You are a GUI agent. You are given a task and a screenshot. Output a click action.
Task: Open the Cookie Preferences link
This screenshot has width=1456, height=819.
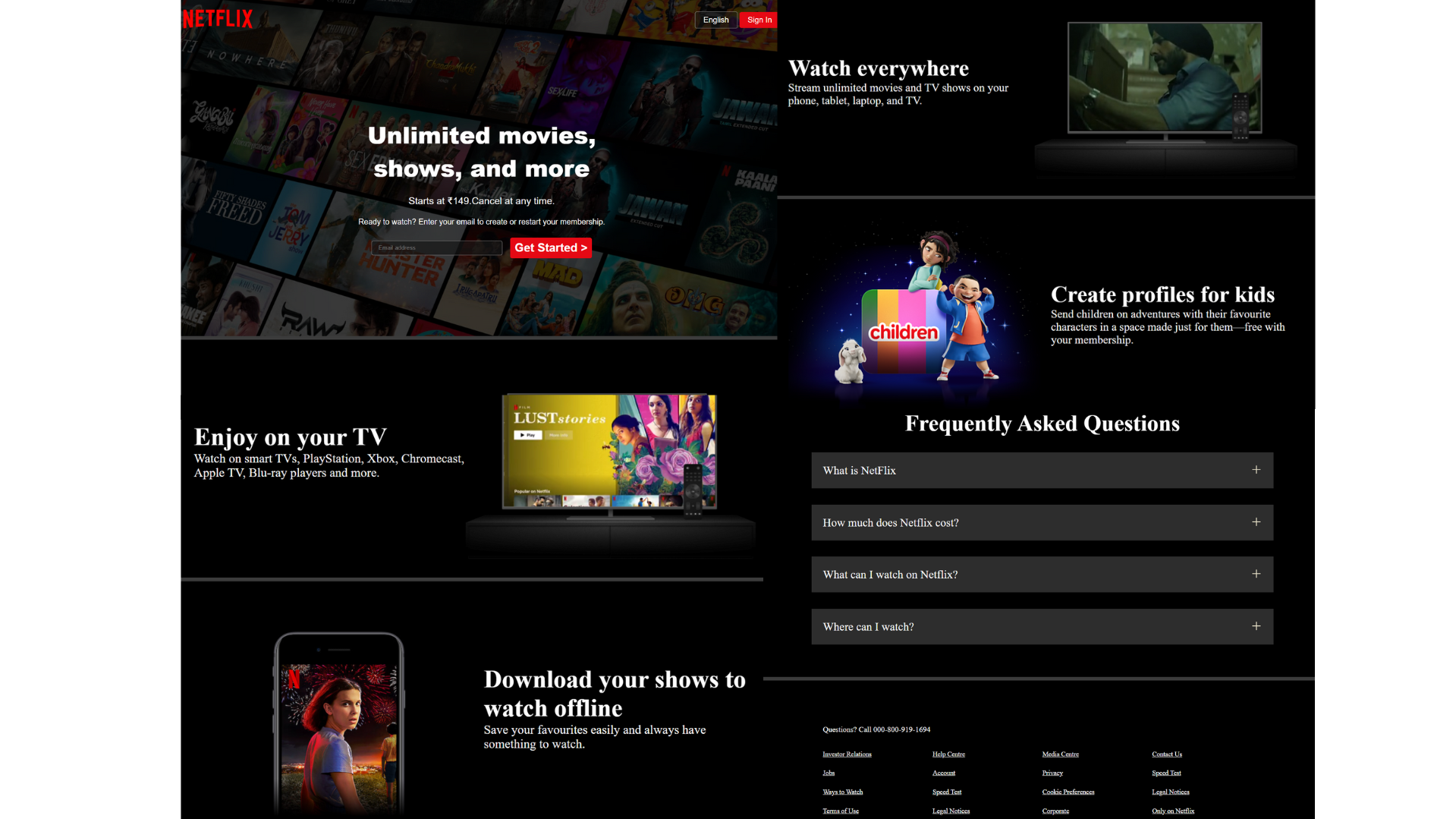click(1068, 792)
